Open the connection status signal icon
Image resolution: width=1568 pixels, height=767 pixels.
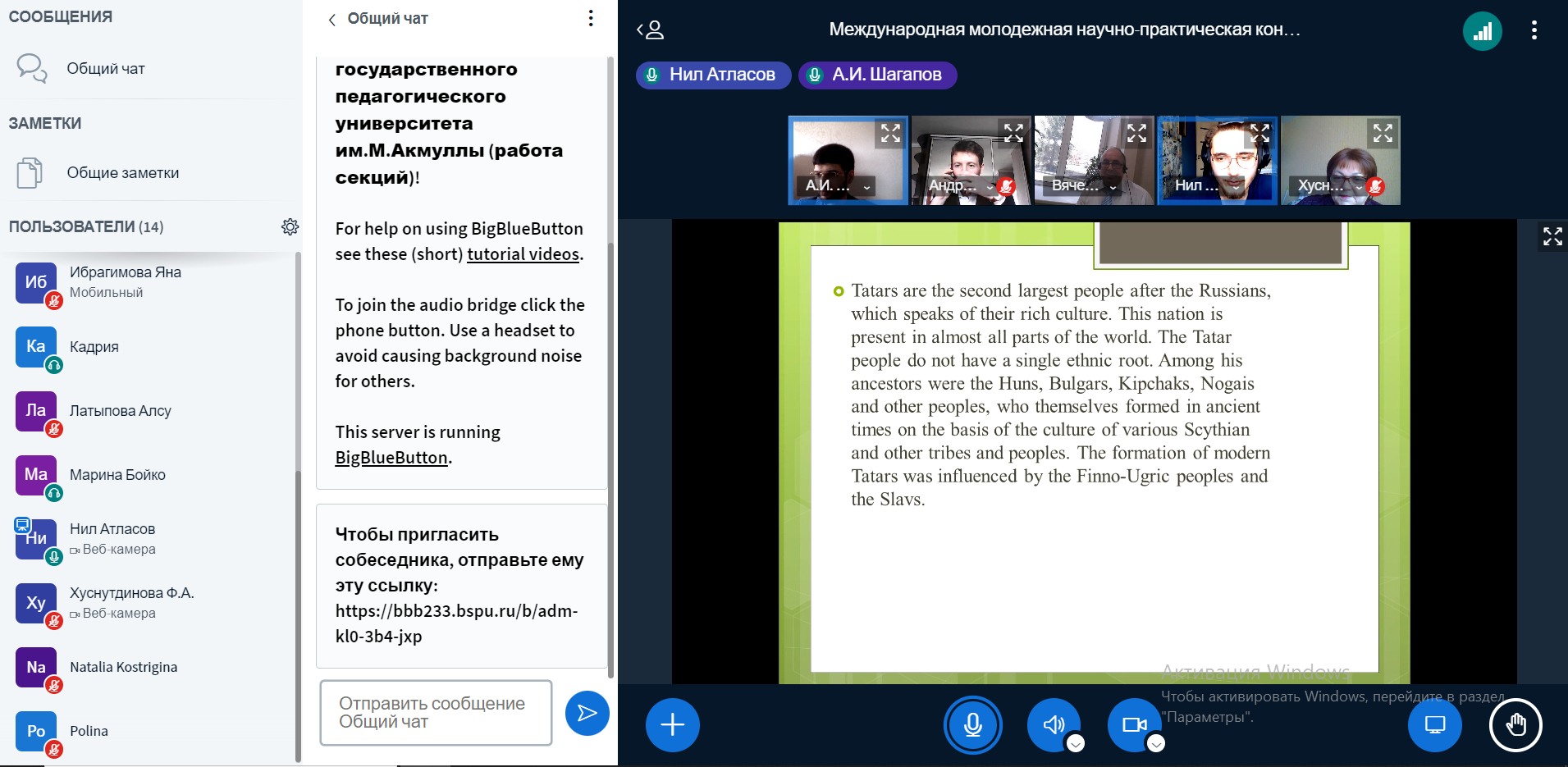tap(1482, 32)
